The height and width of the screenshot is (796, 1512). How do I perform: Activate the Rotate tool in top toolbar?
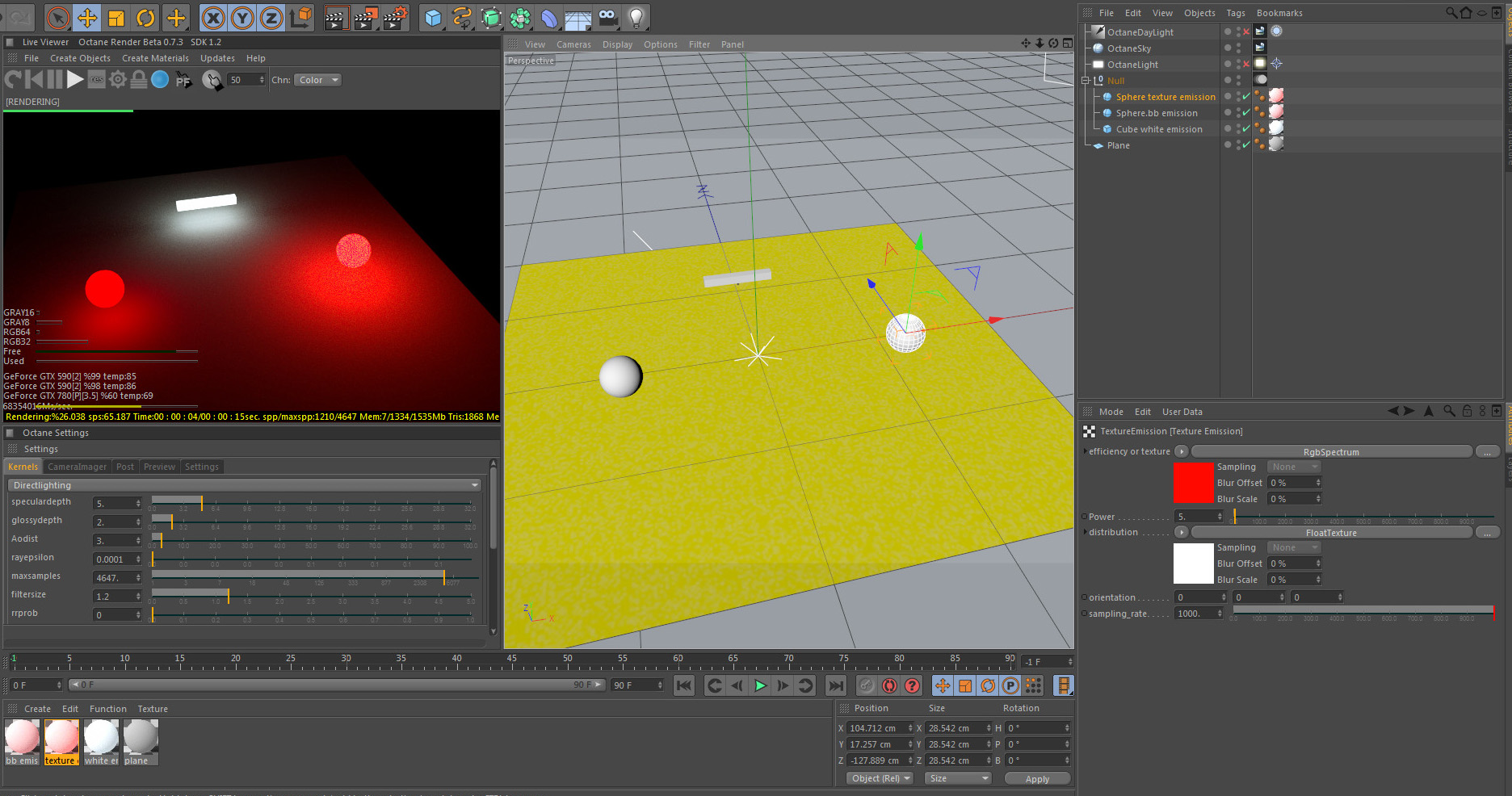point(145,17)
